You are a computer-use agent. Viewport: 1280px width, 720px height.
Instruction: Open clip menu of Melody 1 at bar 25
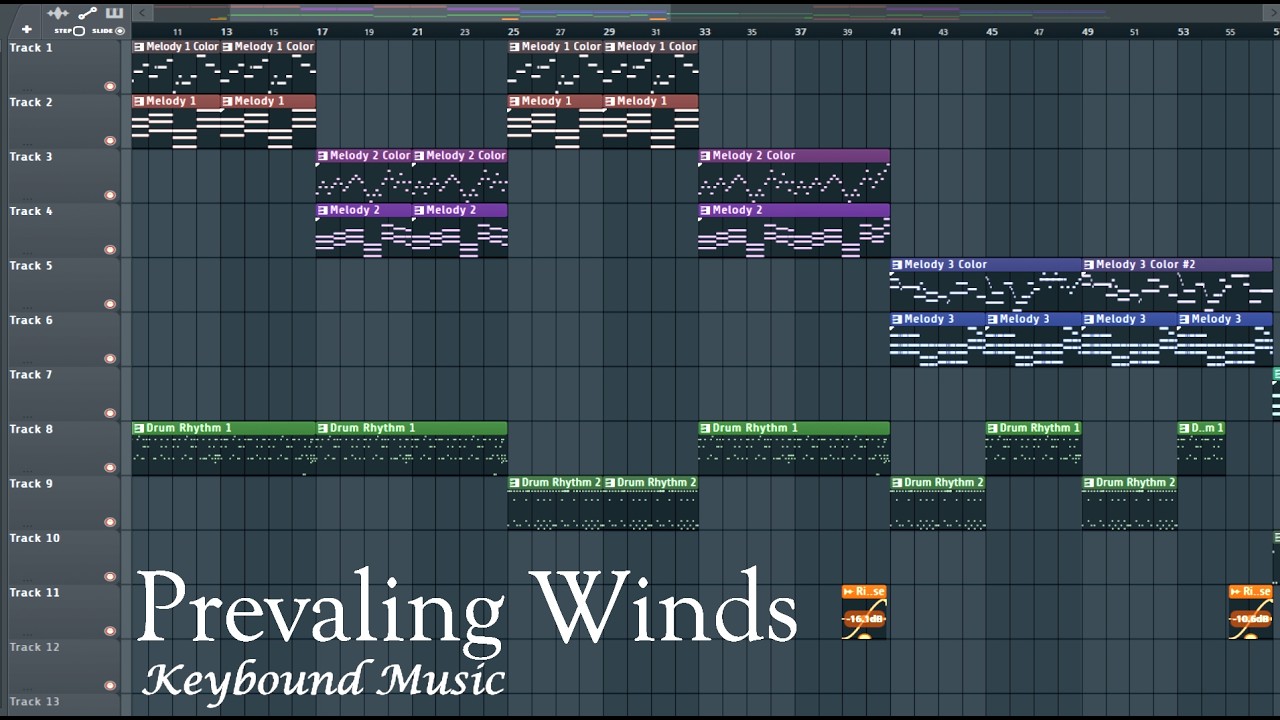(514, 101)
